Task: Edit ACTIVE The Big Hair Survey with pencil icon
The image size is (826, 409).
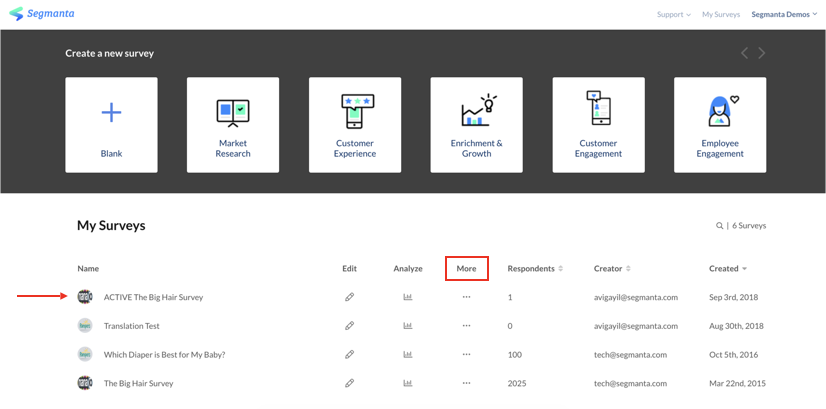Action: 349,297
